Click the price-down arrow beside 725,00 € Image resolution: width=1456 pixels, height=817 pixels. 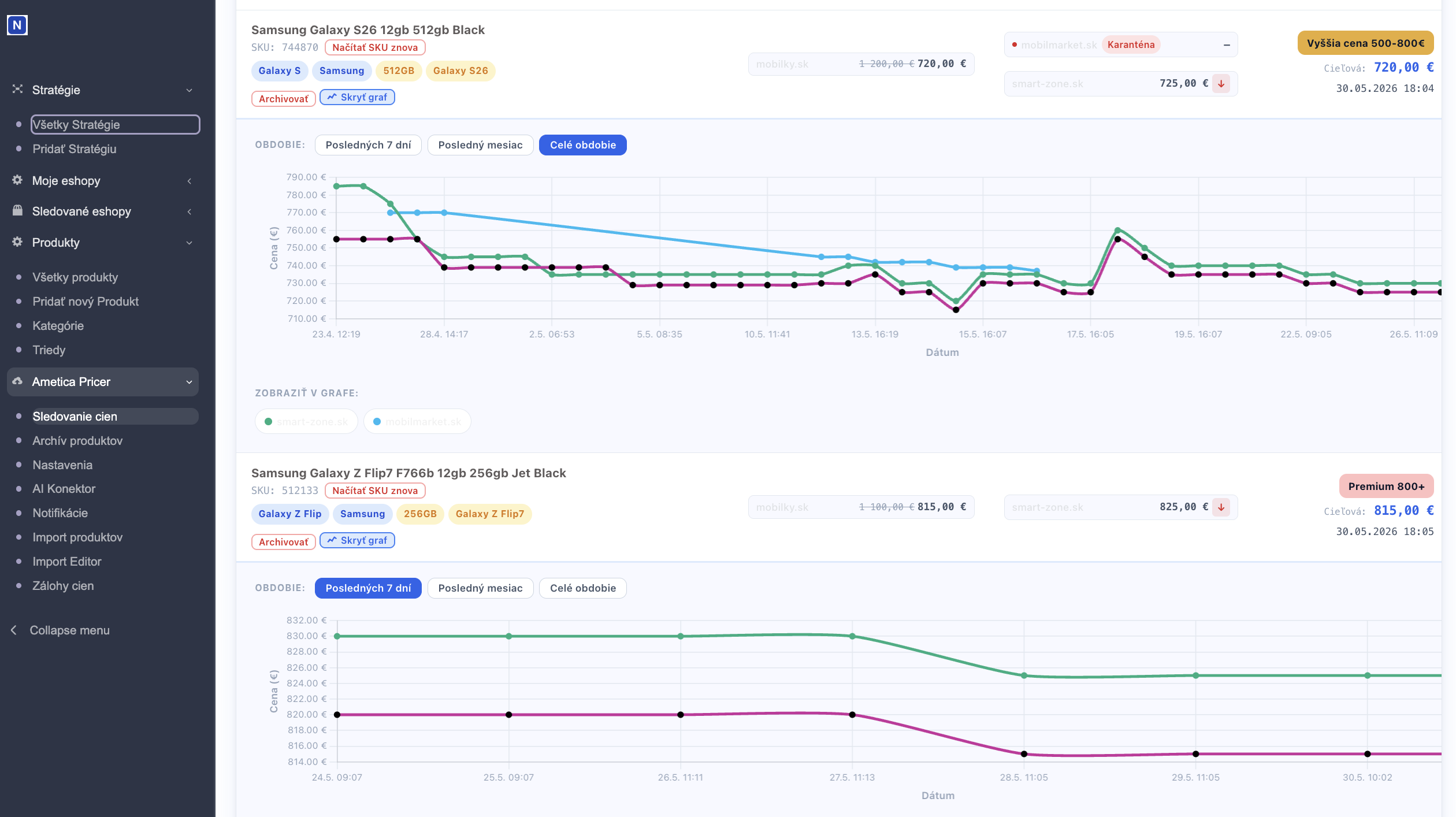1221,84
